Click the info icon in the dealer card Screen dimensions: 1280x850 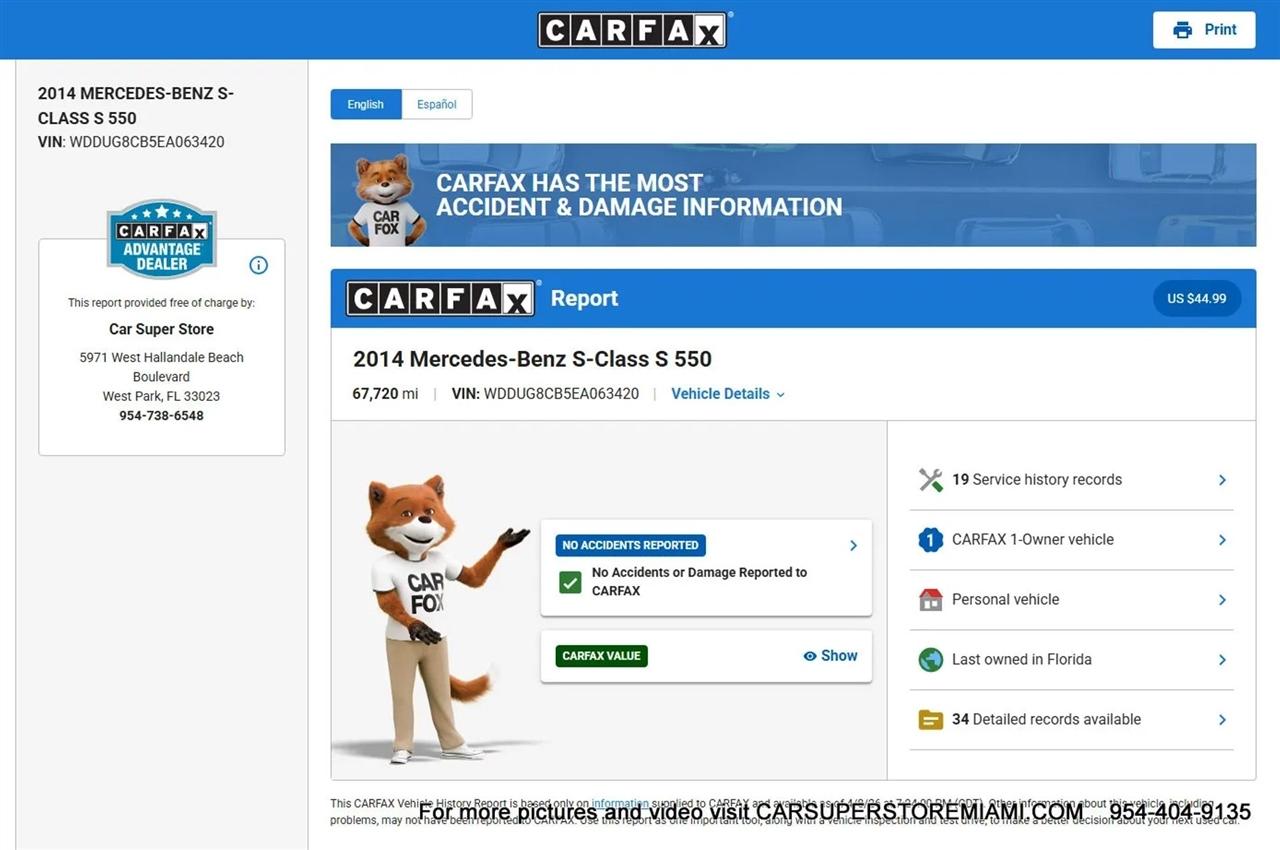pyautogui.click(x=258, y=265)
